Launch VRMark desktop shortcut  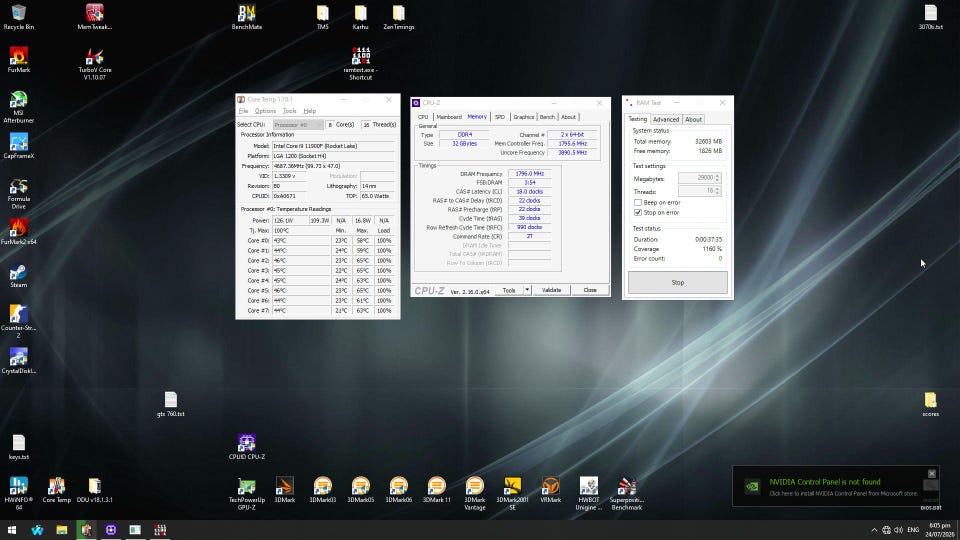pyautogui.click(x=550, y=490)
